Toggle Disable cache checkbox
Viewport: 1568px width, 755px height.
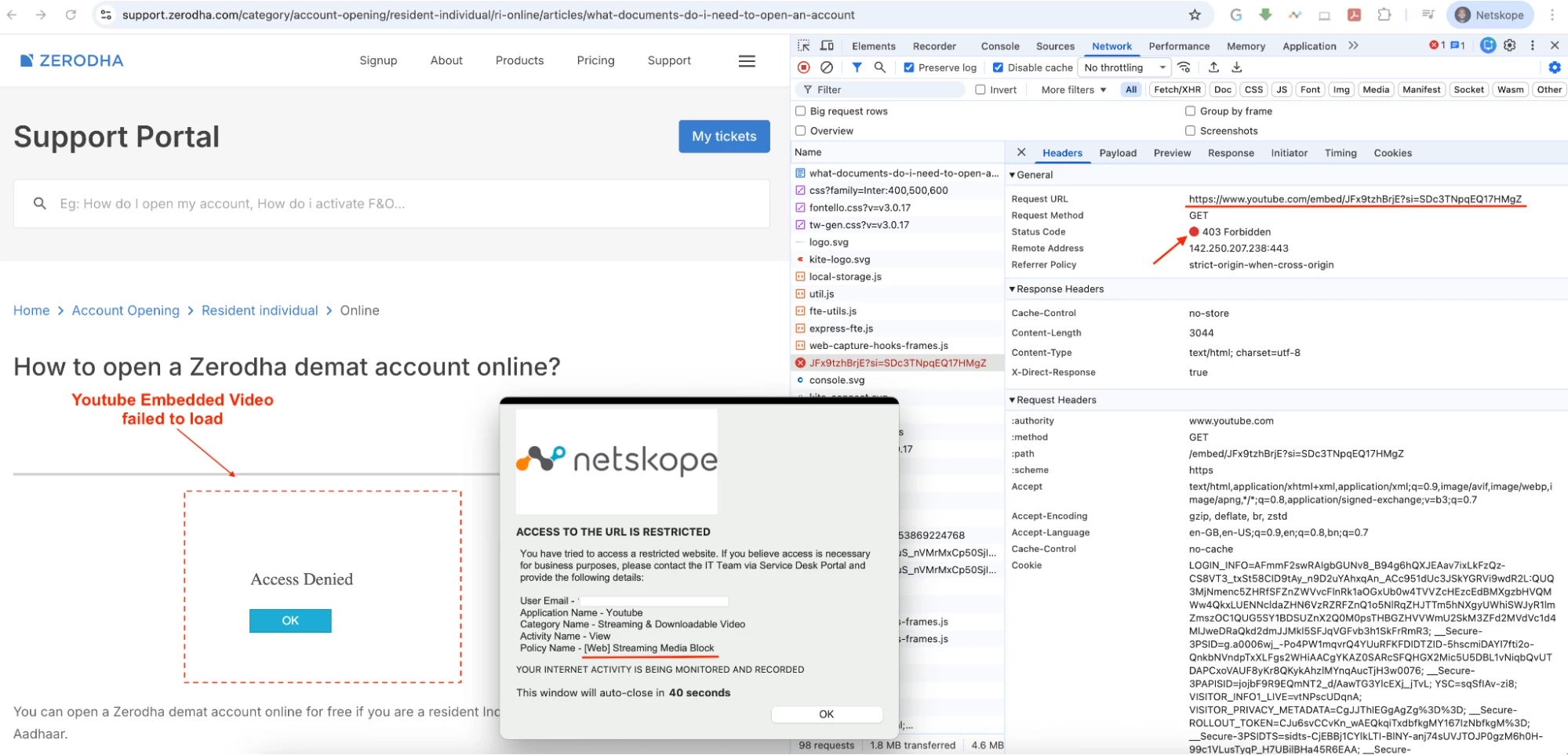pyautogui.click(x=998, y=67)
